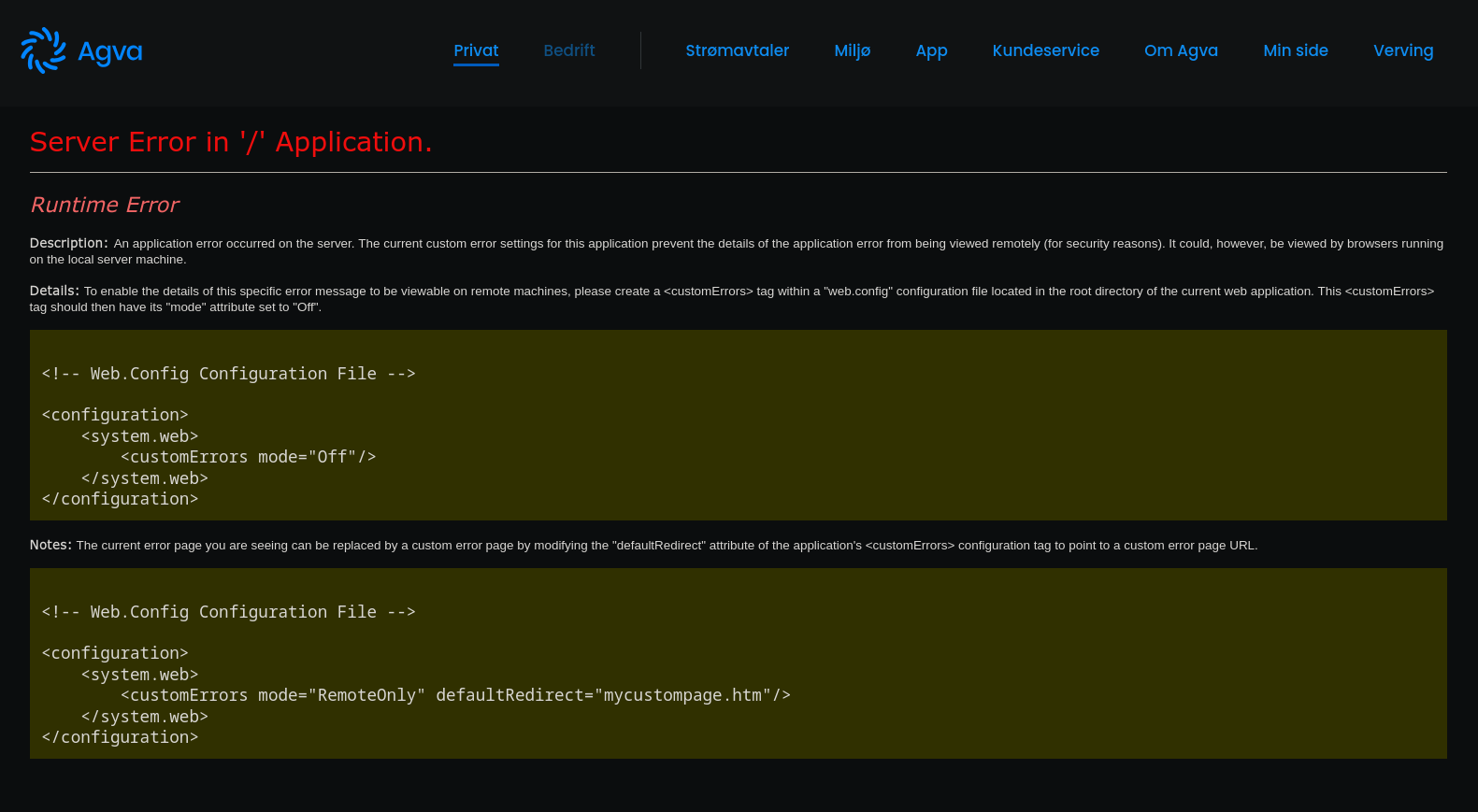Open the Om Agva page

[1181, 51]
